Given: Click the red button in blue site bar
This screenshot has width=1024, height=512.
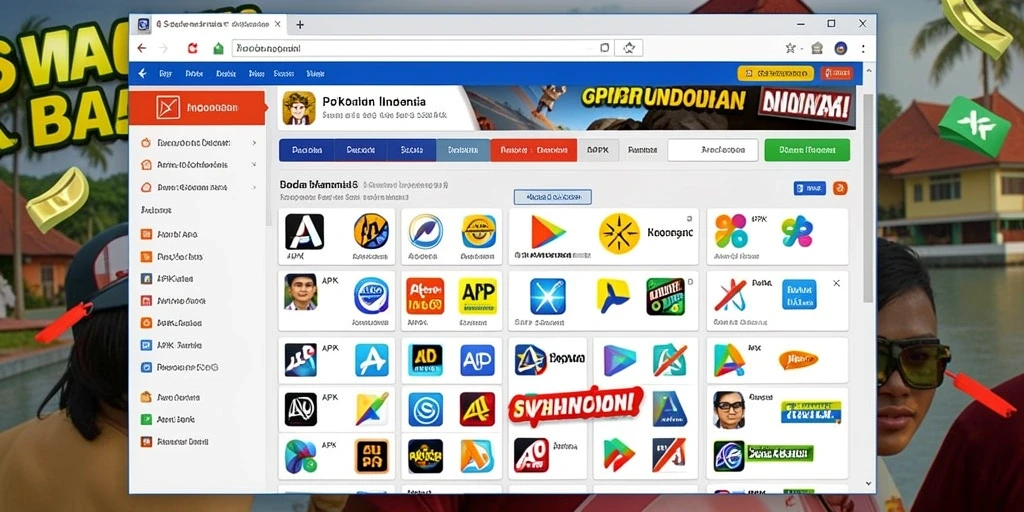Looking at the screenshot, I should coord(837,73).
